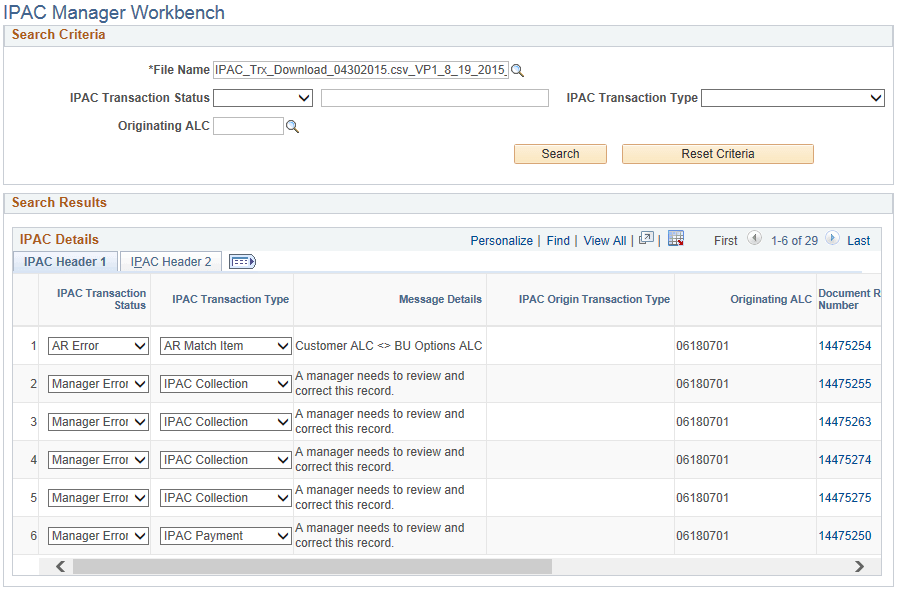Download search results with the spreadsheet icon

676,240
